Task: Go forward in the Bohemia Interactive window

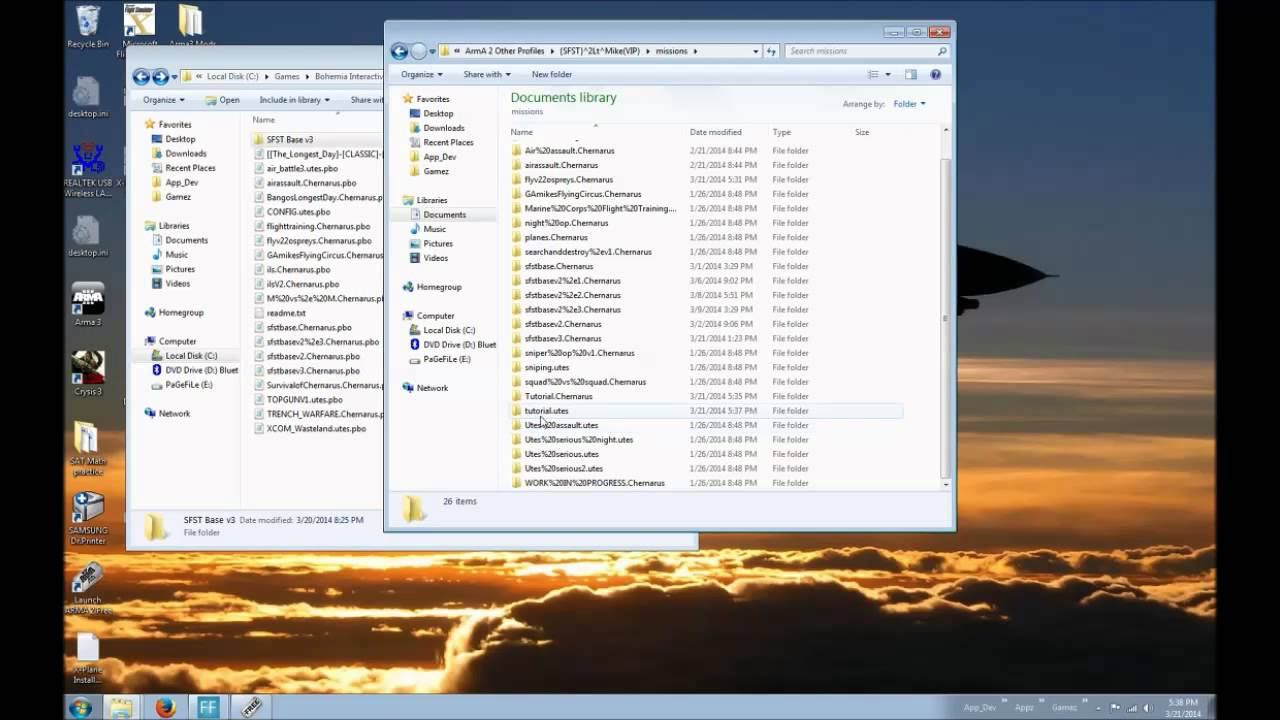Action: pos(161,77)
